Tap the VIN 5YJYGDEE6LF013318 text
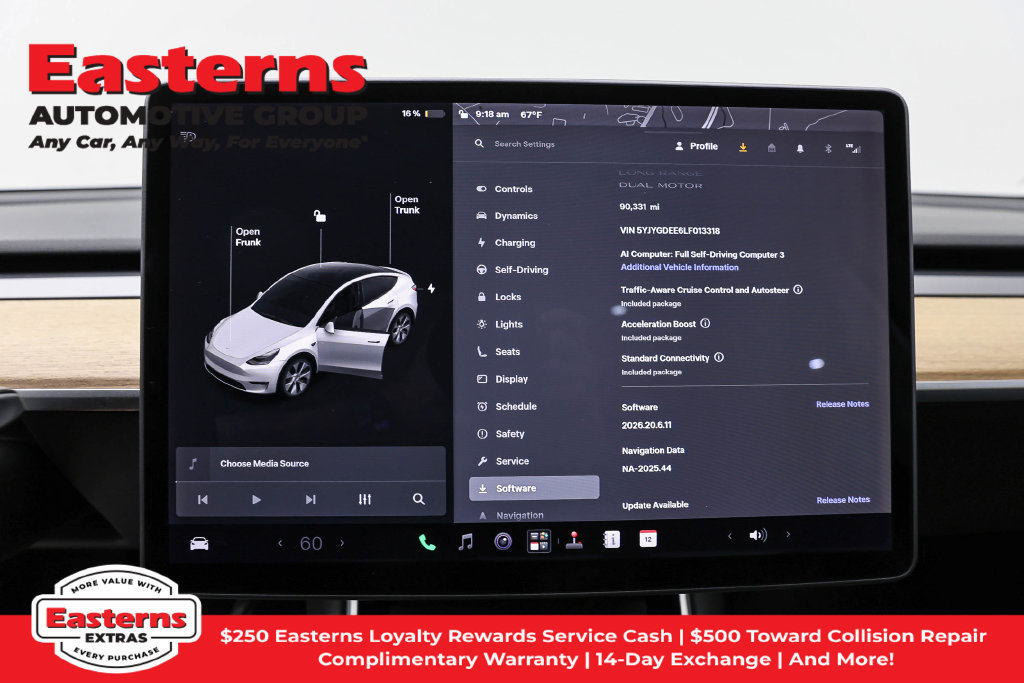Image resolution: width=1024 pixels, height=683 pixels. (x=670, y=230)
